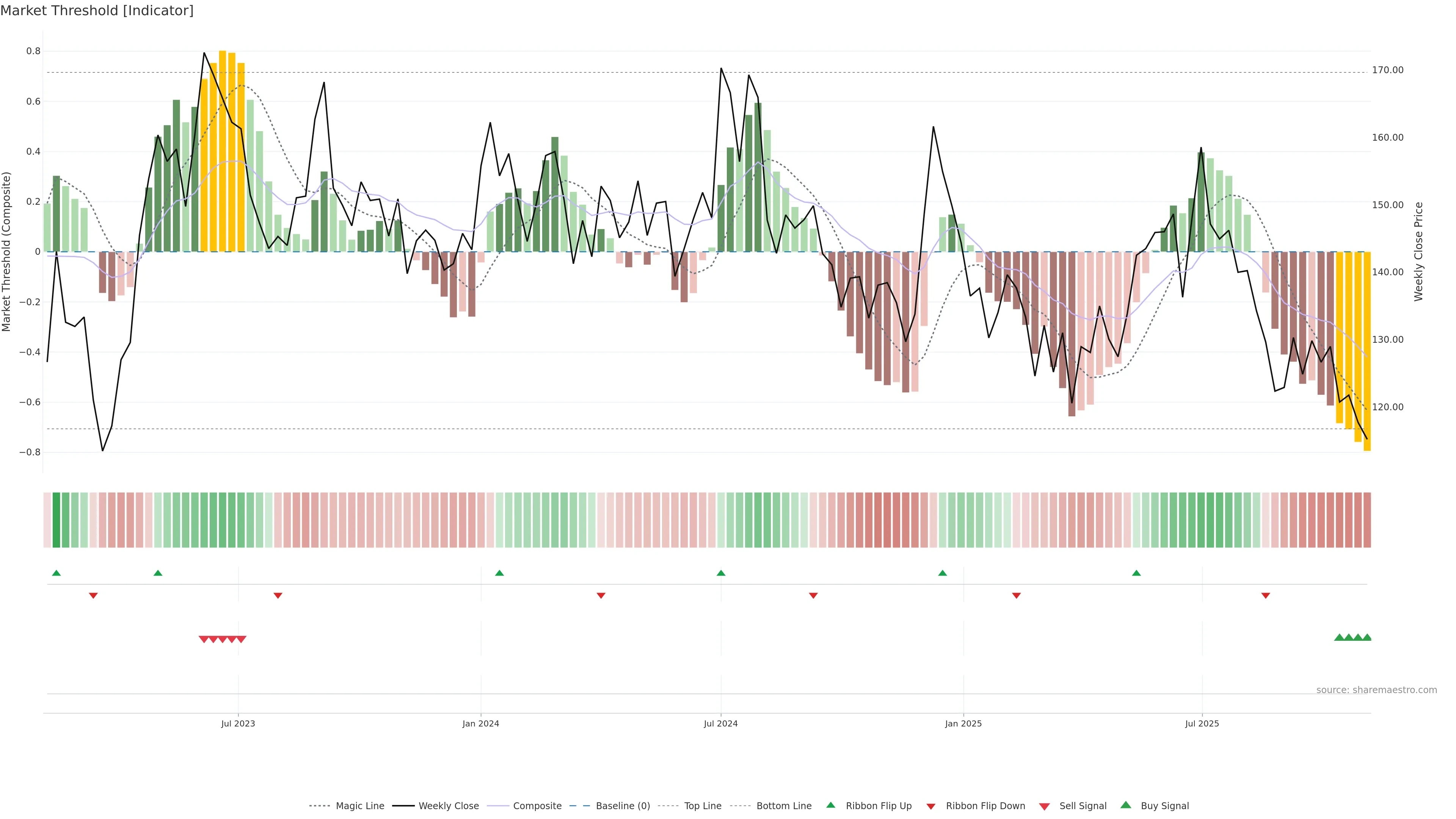Screen dimensions: 1456x819
Task: Click the sharemaestro.com source text
Action: pyautogui.click(x=1376, y=690)
